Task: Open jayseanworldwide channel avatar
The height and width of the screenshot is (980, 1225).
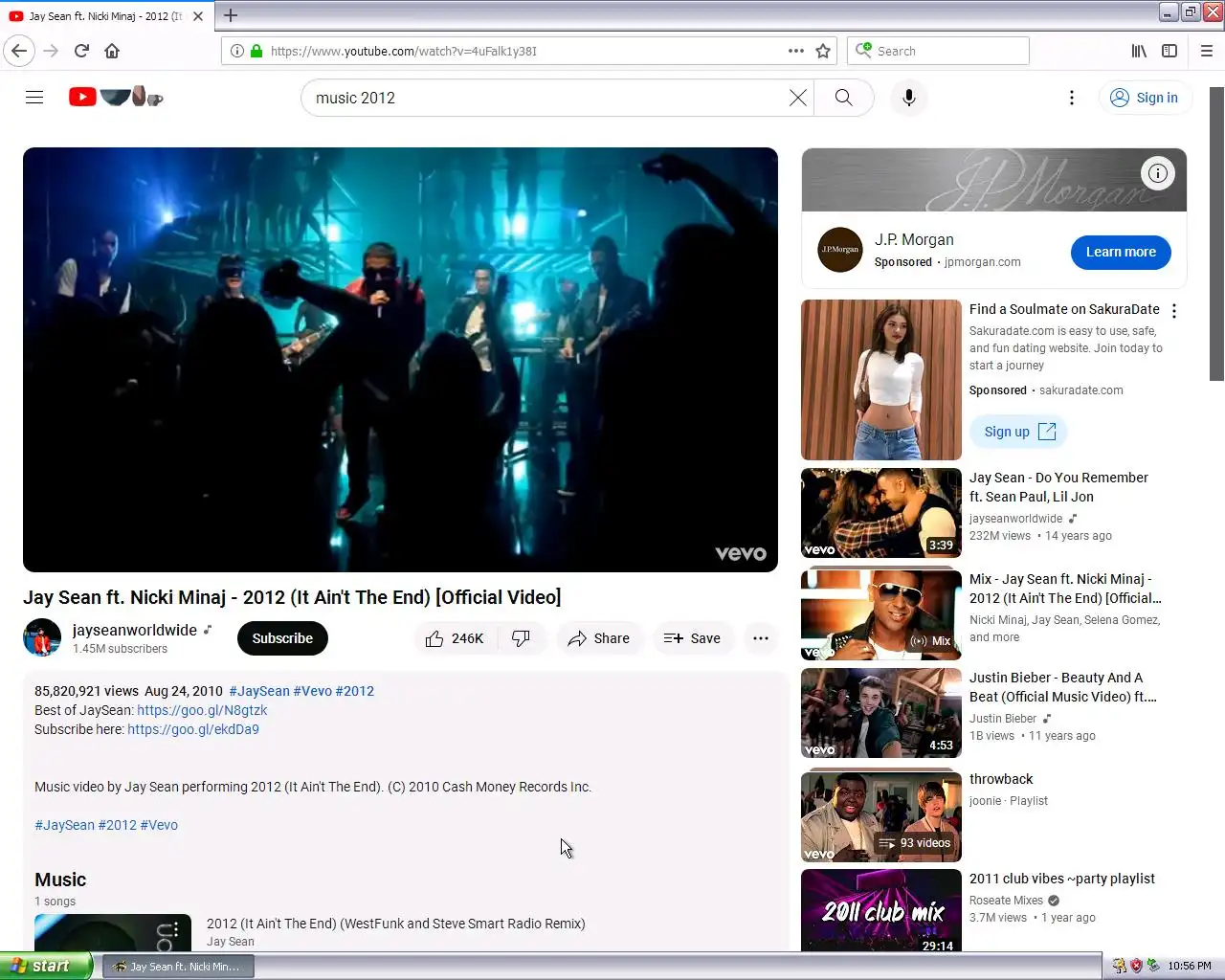Action: tap(42, 637)
